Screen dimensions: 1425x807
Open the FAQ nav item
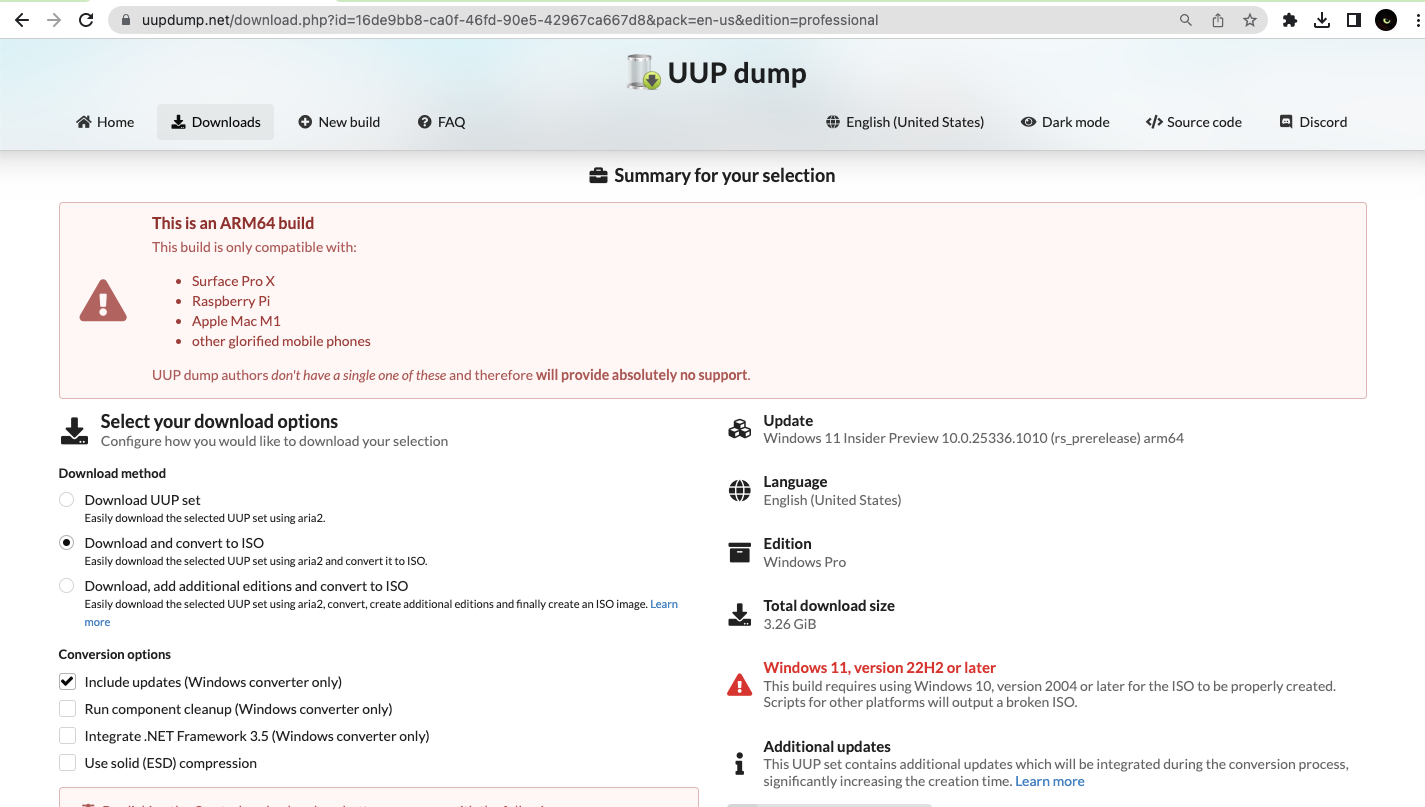pos(442,122)
